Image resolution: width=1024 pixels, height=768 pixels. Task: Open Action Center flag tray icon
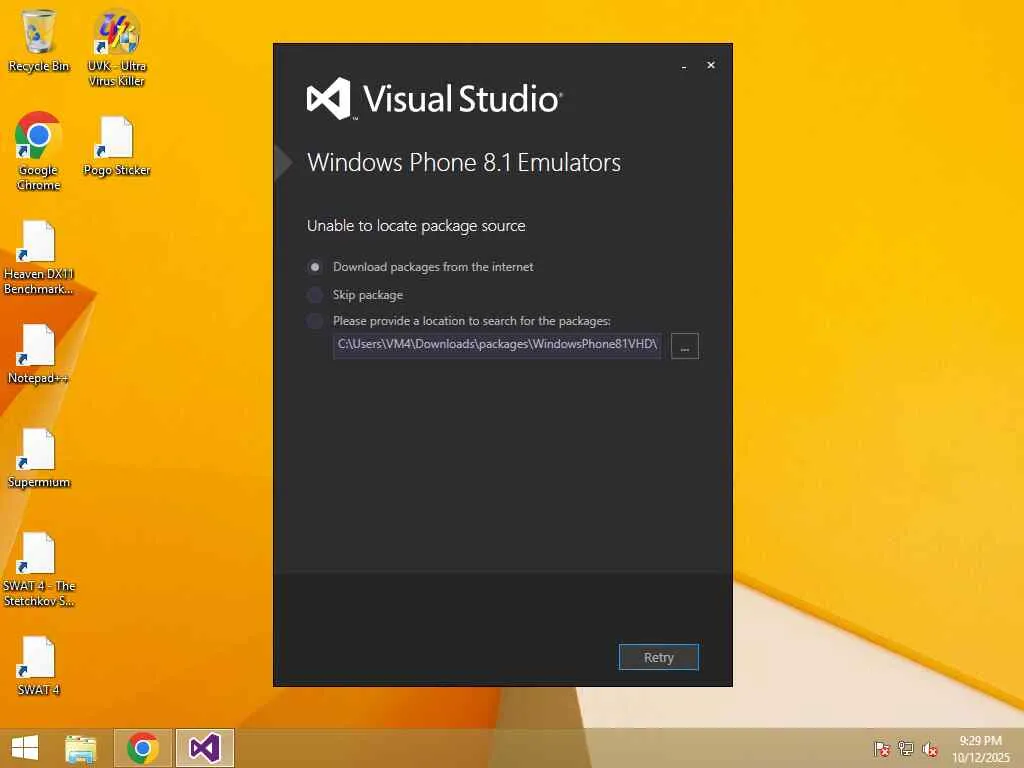(x=881, y=748)
